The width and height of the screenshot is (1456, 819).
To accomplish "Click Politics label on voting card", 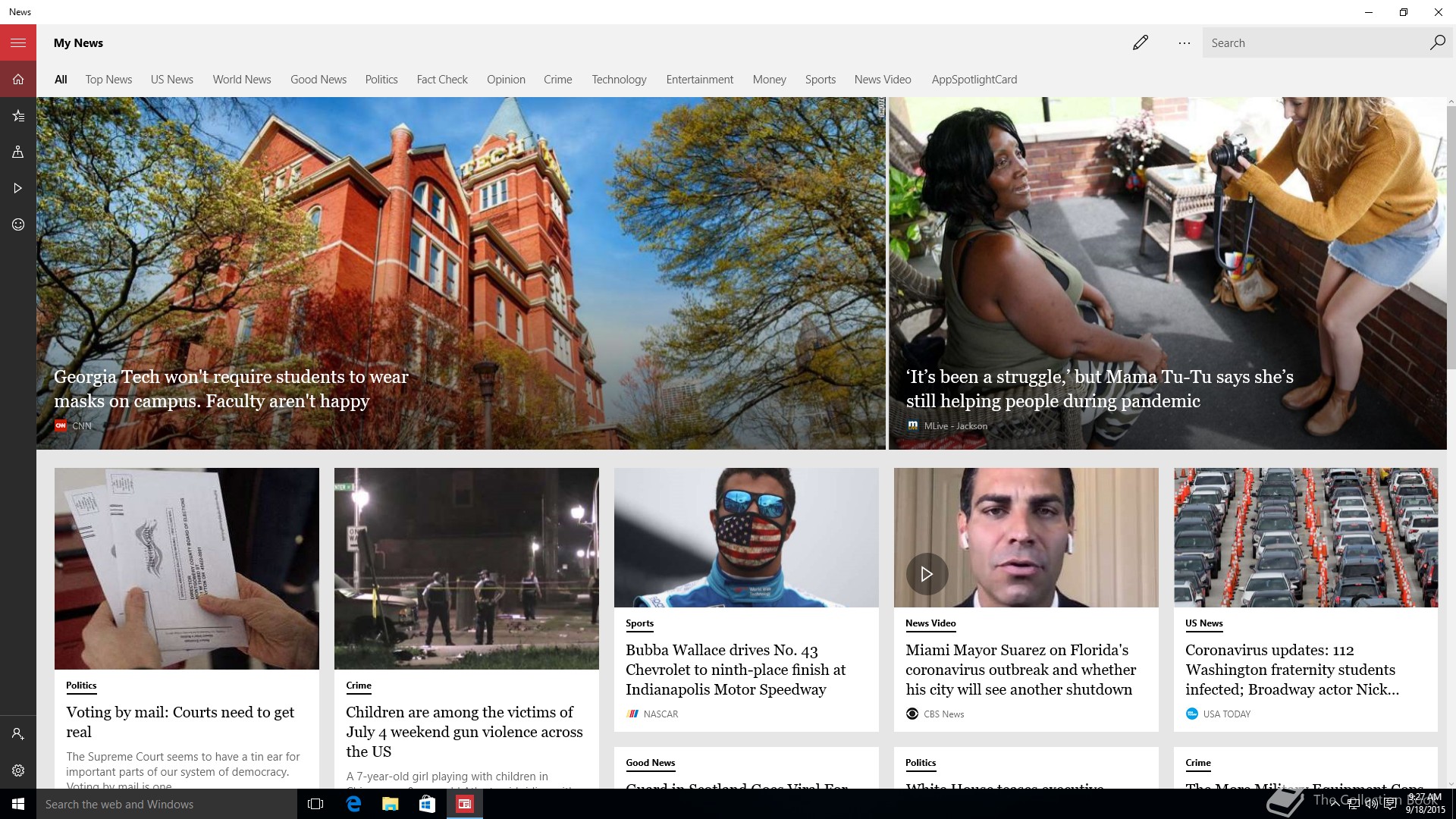I will click(x=81, y=686).
